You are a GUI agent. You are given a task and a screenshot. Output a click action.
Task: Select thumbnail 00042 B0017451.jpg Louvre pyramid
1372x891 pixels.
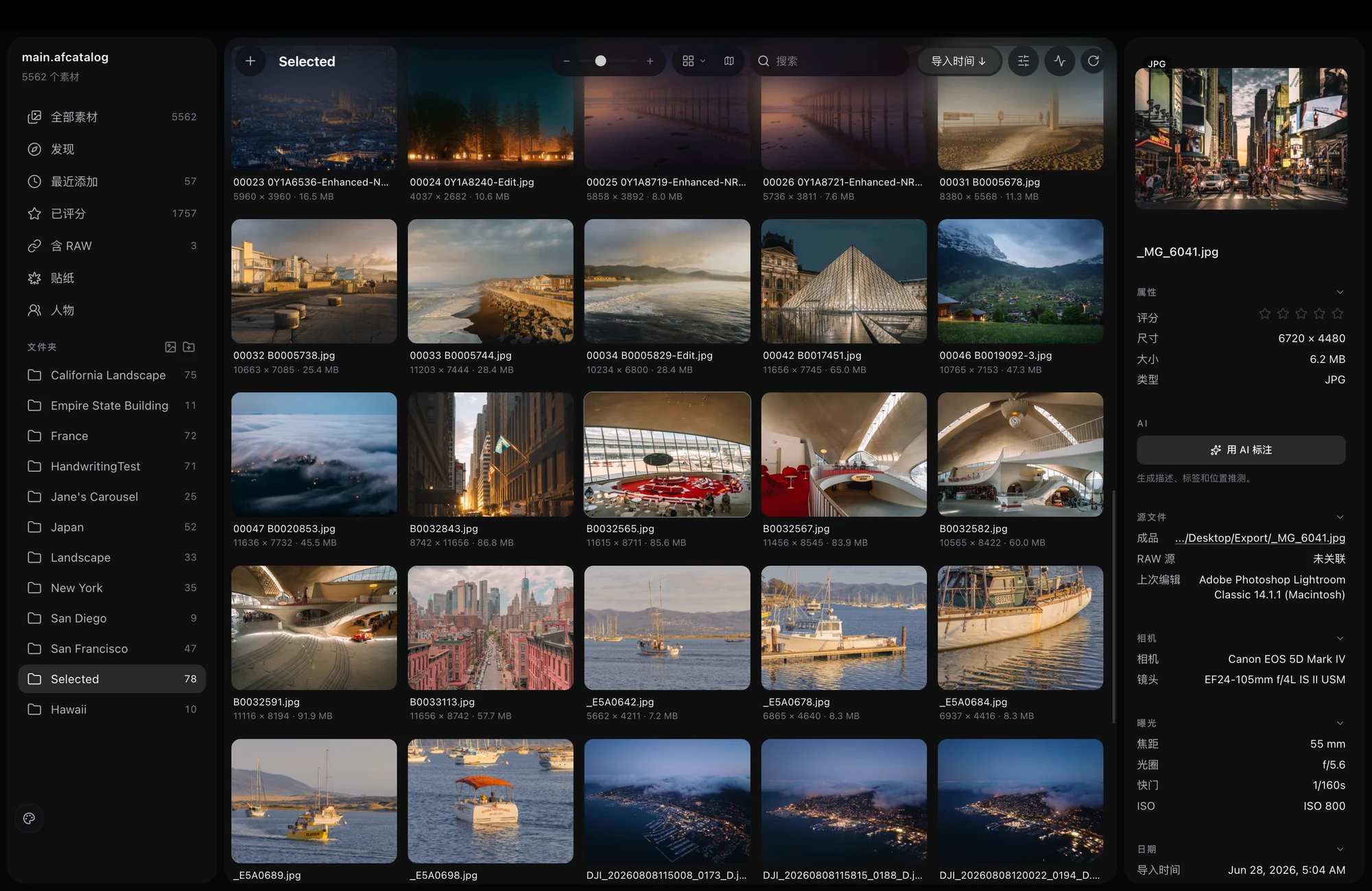click(x=844, y=281)
